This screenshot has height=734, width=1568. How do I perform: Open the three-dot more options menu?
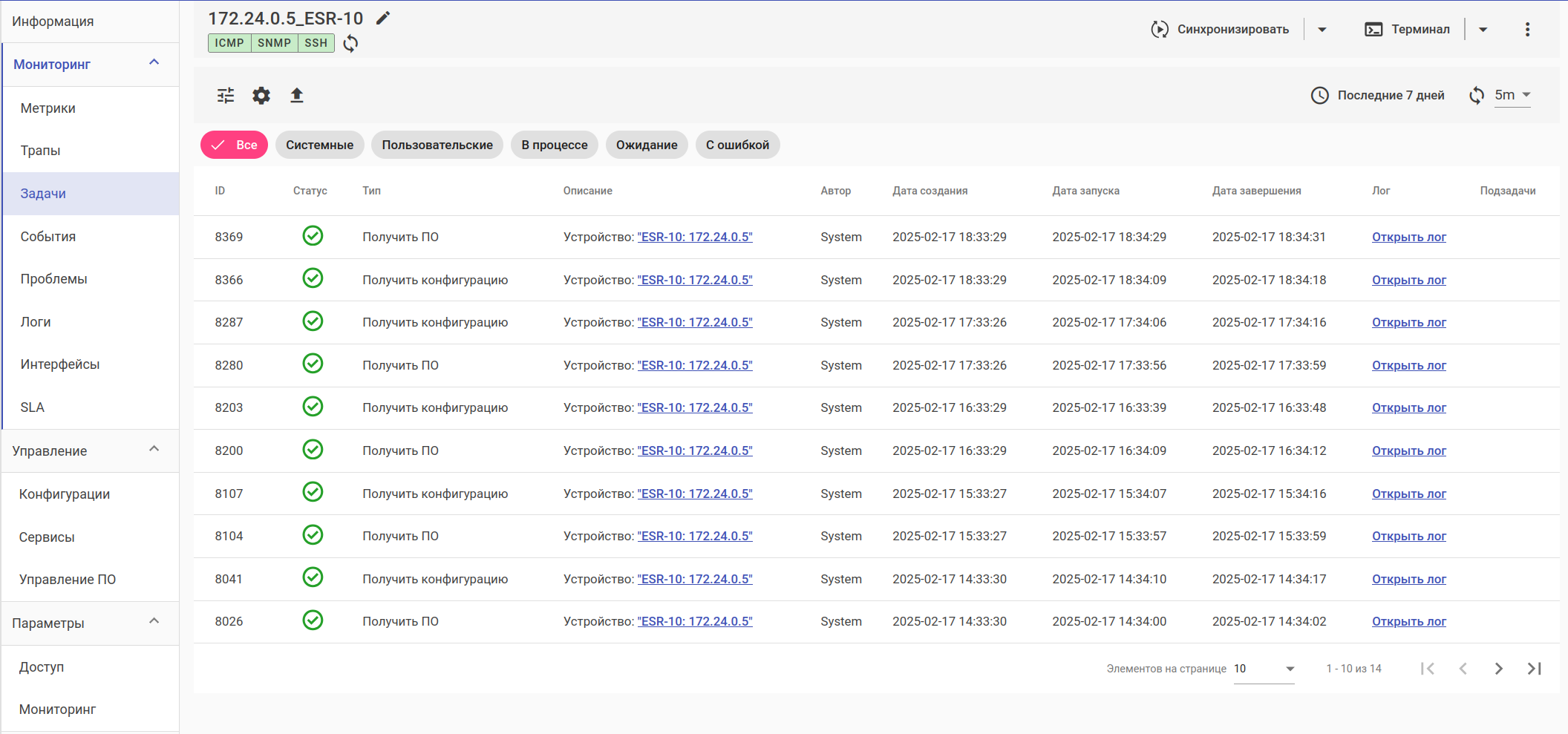[x=1527, y=30]
